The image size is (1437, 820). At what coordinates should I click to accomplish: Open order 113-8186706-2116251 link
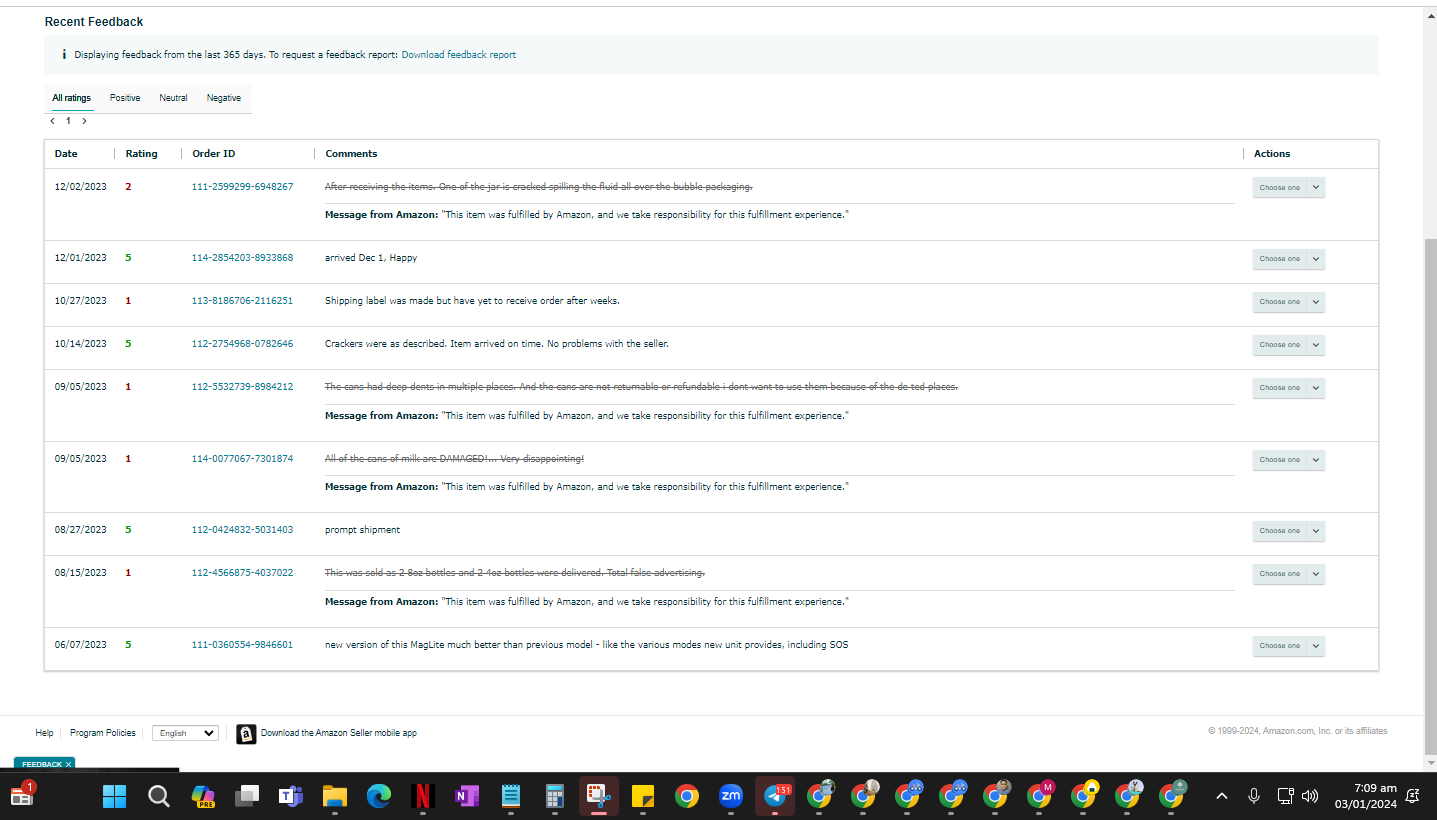coord(242,301)
